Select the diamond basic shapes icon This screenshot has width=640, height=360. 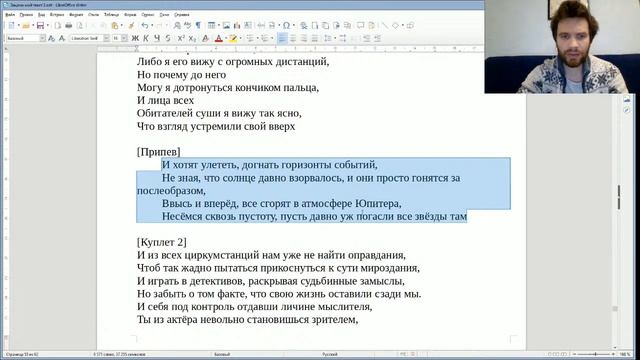point(395,25)
